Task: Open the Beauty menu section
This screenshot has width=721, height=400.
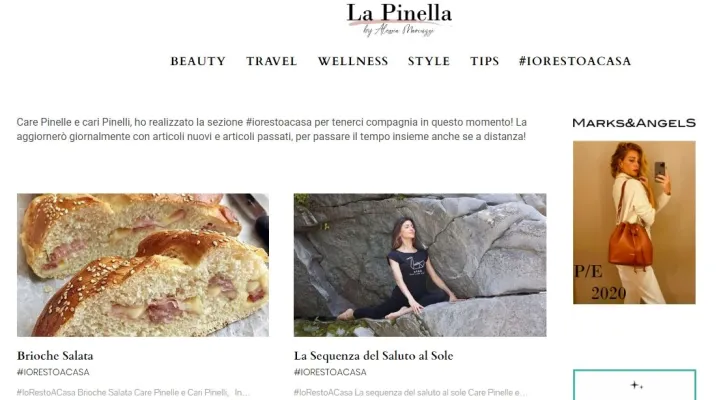Action: (198, 61)
